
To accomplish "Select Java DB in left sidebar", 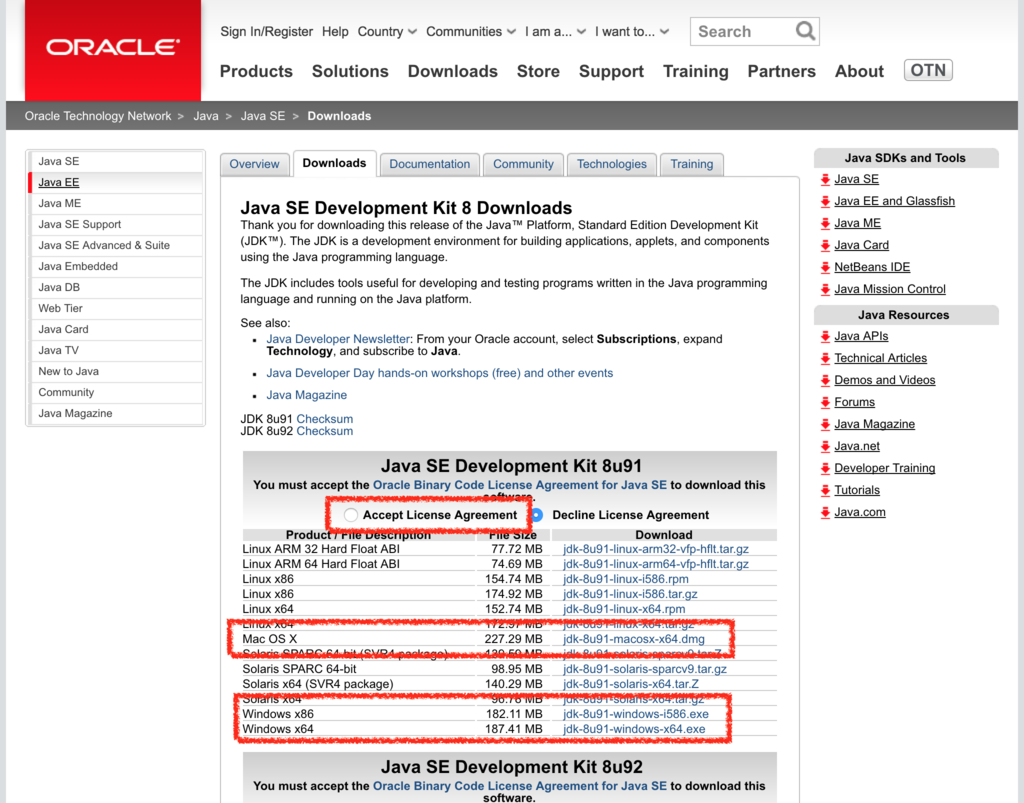I will pos(116,287).
